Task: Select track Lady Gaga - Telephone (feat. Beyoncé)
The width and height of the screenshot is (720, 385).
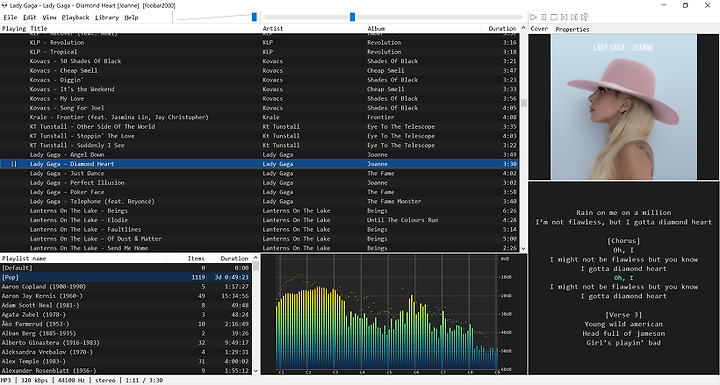Action: 259,201
